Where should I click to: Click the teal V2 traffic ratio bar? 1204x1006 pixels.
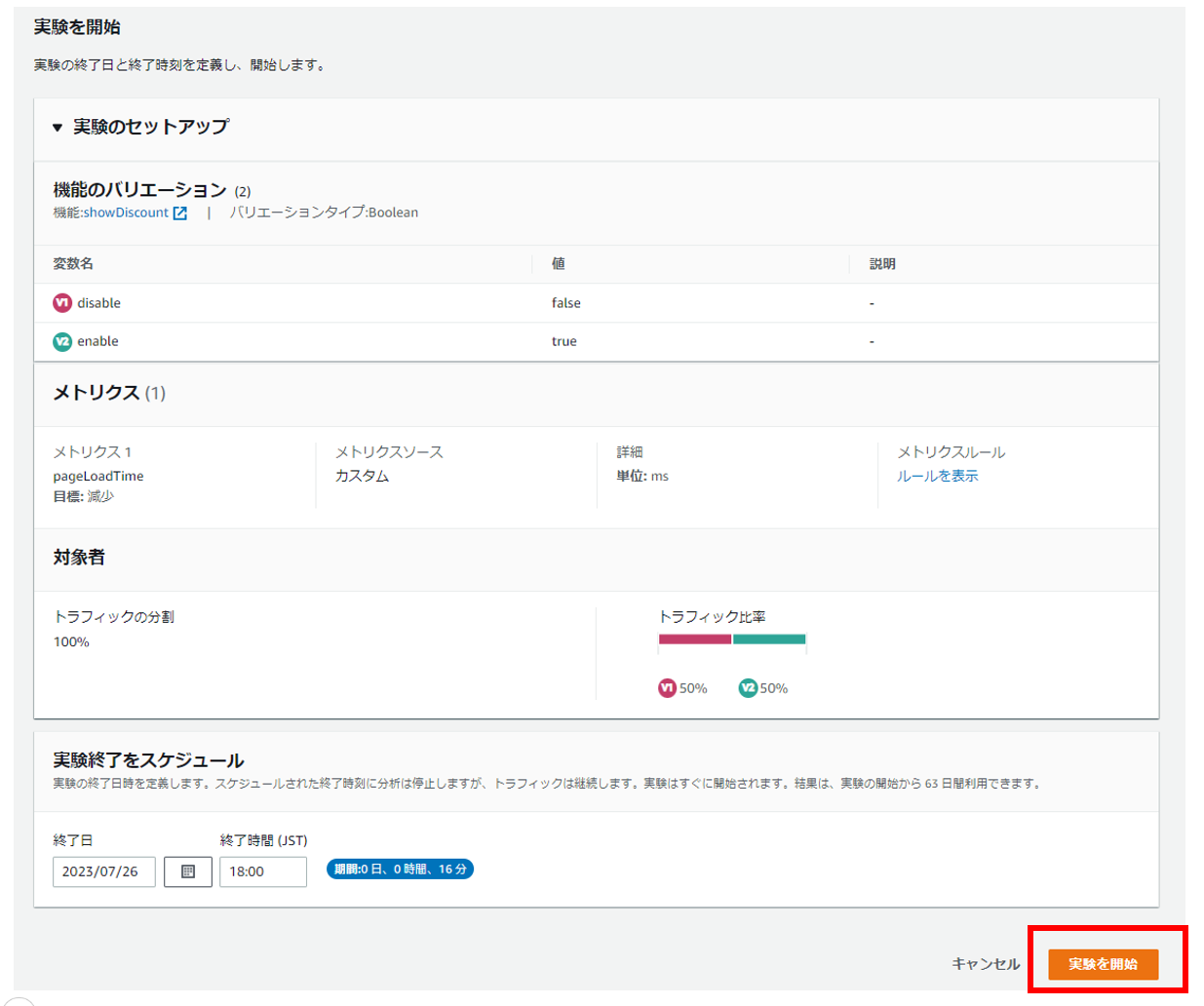coord(769,639)
